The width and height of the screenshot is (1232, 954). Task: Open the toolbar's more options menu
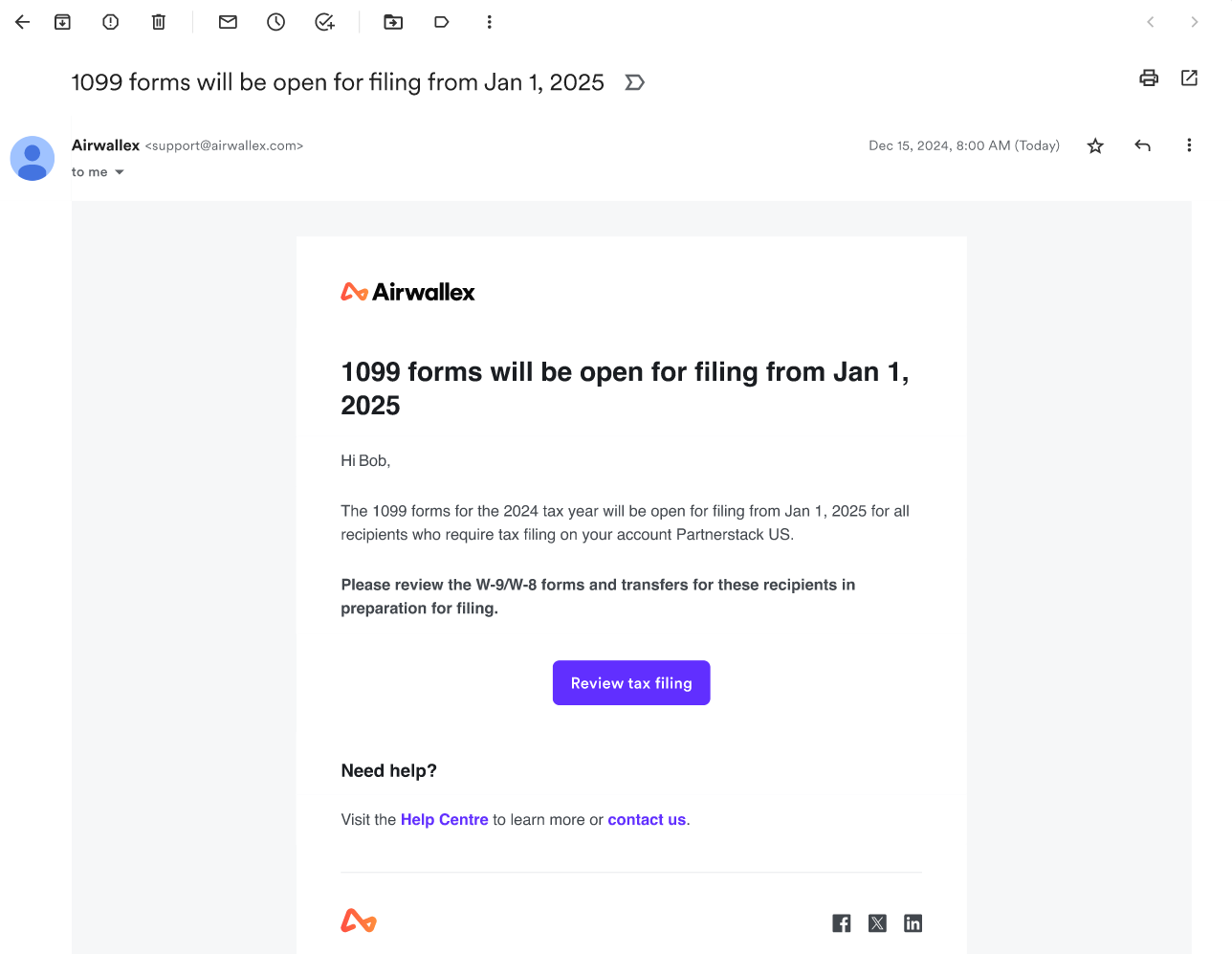pos(489,21)
